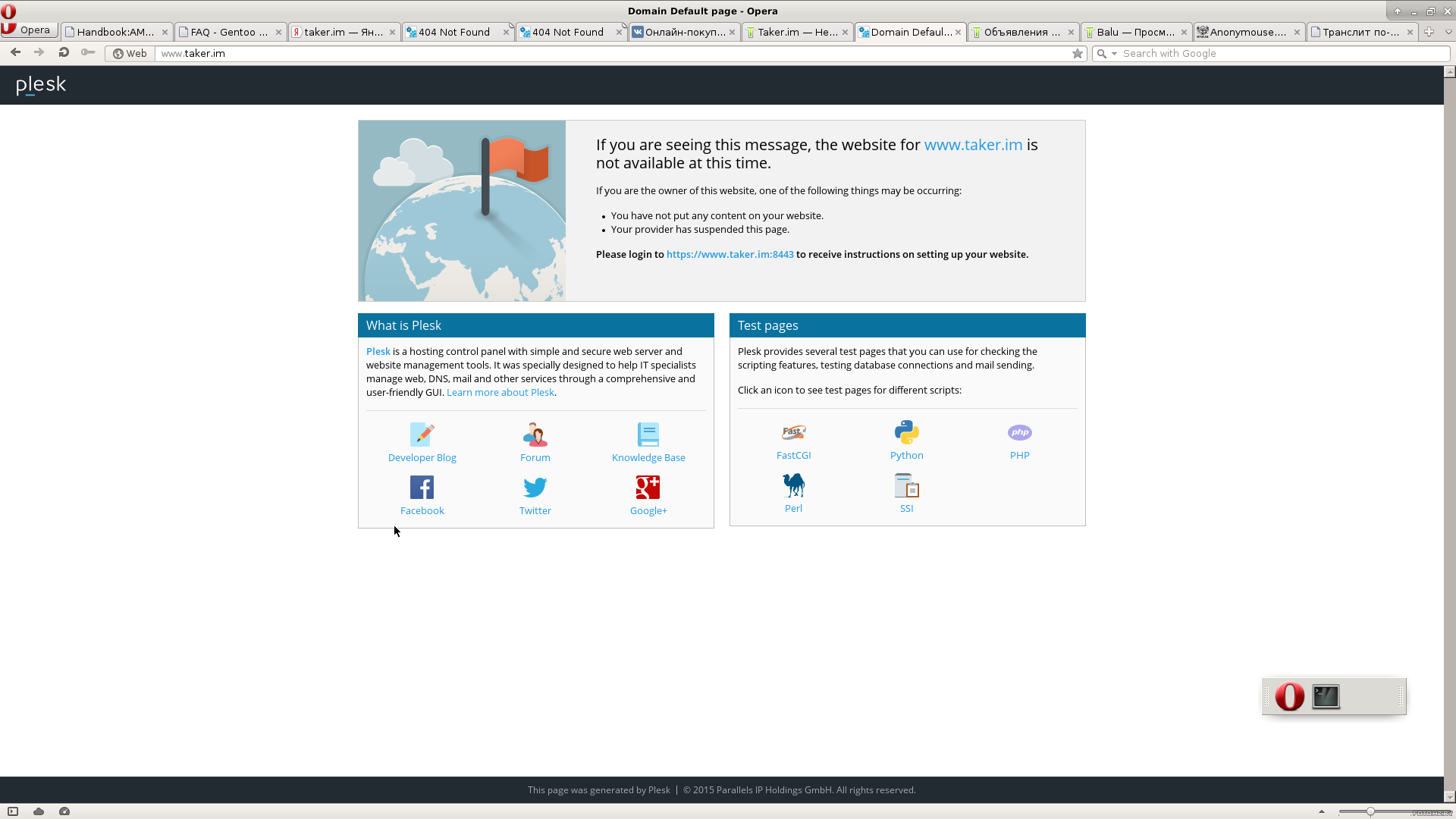
Task: Click the Developer Blog text link
Action: point(422,457)
